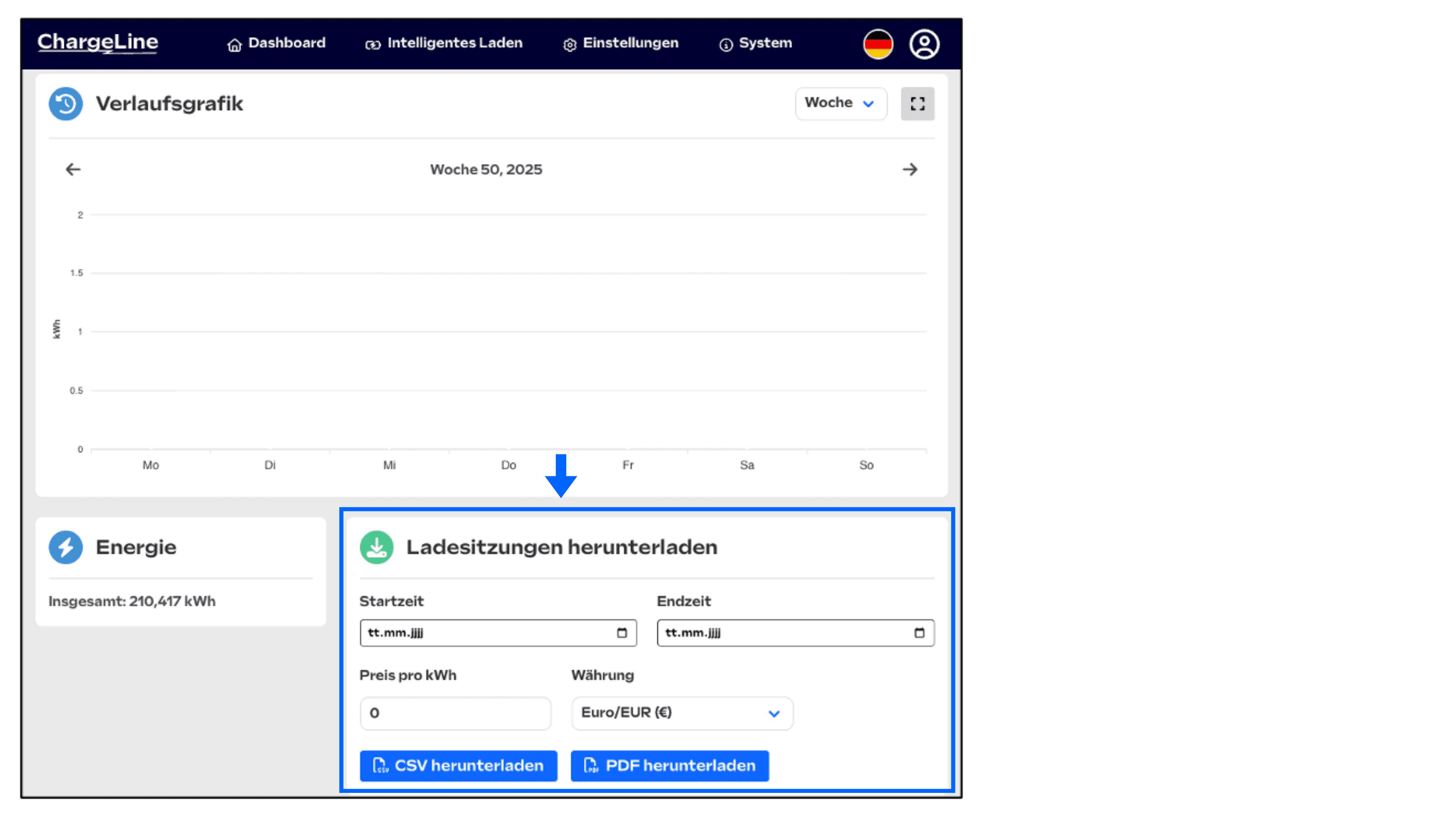
Task: Go to previous week with left arrow
Action: (73, 169)
